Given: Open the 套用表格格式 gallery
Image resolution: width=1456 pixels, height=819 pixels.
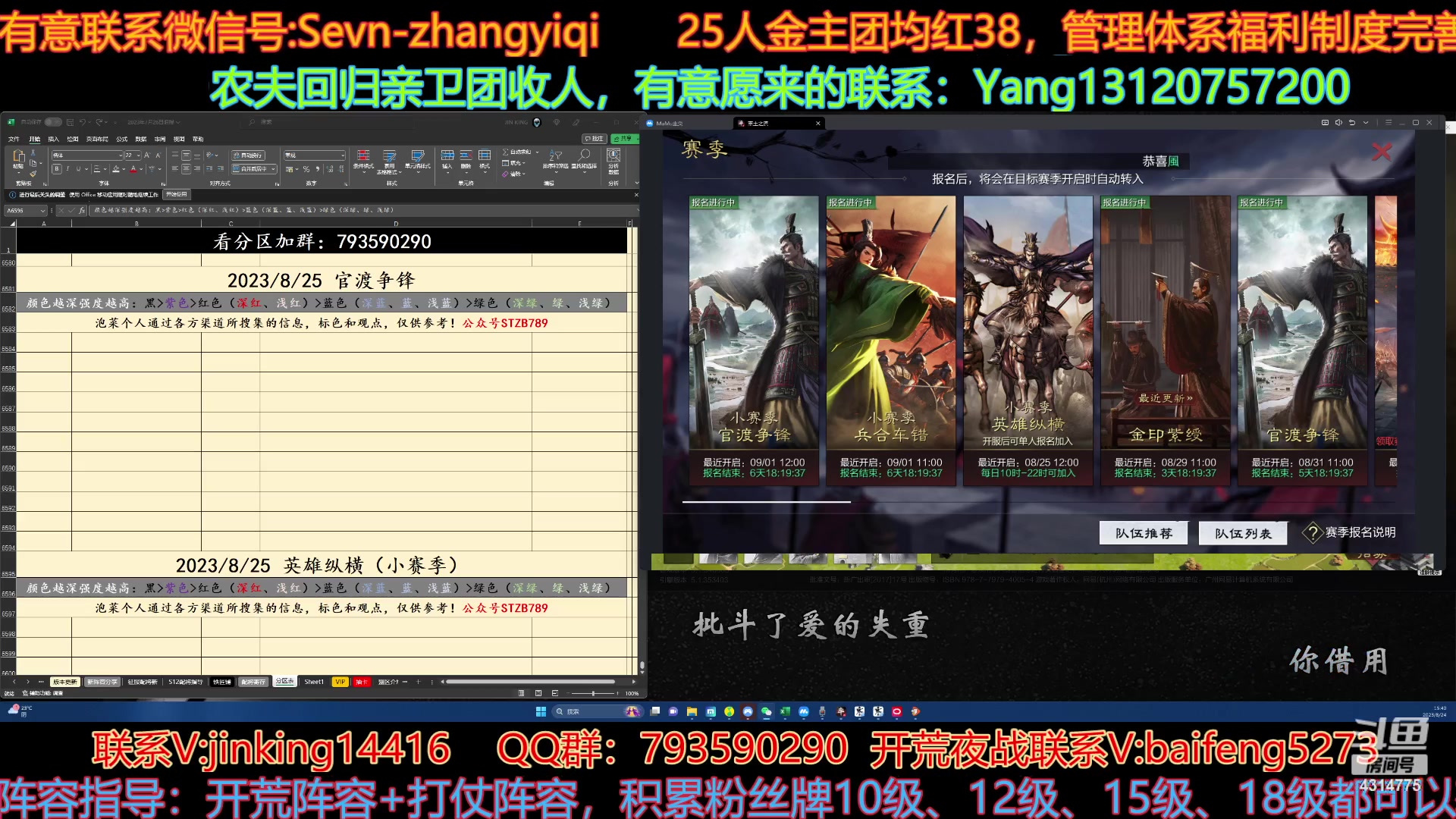Looking at the screenshot, I should tap(389, 162).
